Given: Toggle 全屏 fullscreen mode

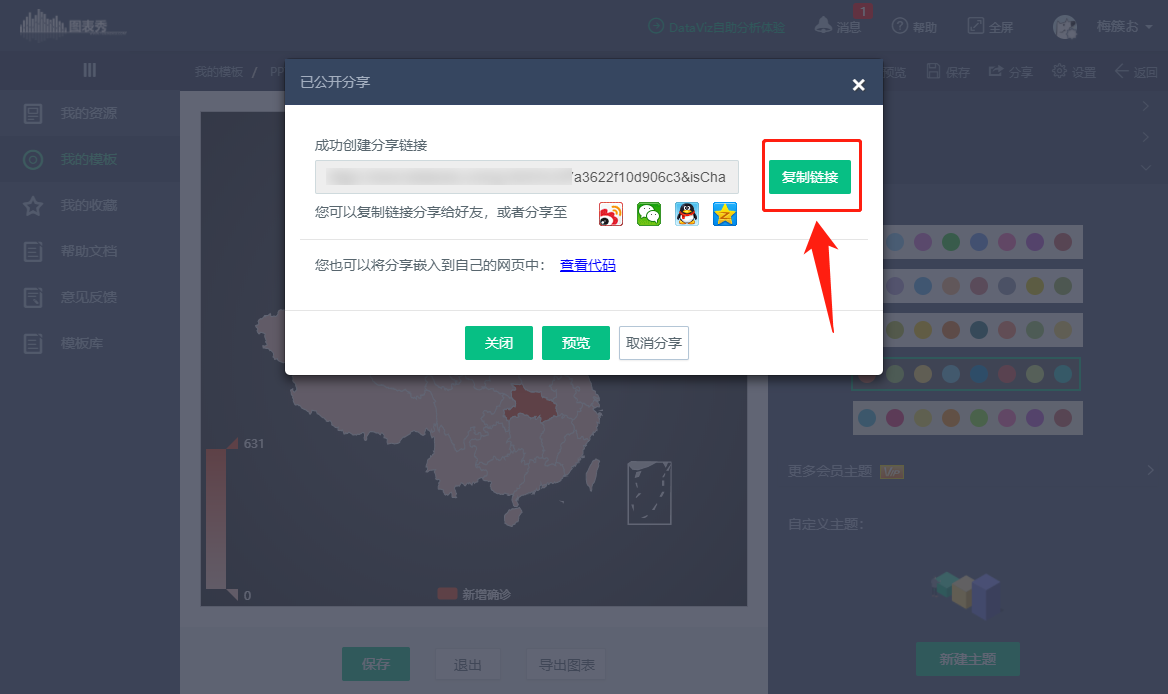Looking at the screenshot, I should click(990, 27).
